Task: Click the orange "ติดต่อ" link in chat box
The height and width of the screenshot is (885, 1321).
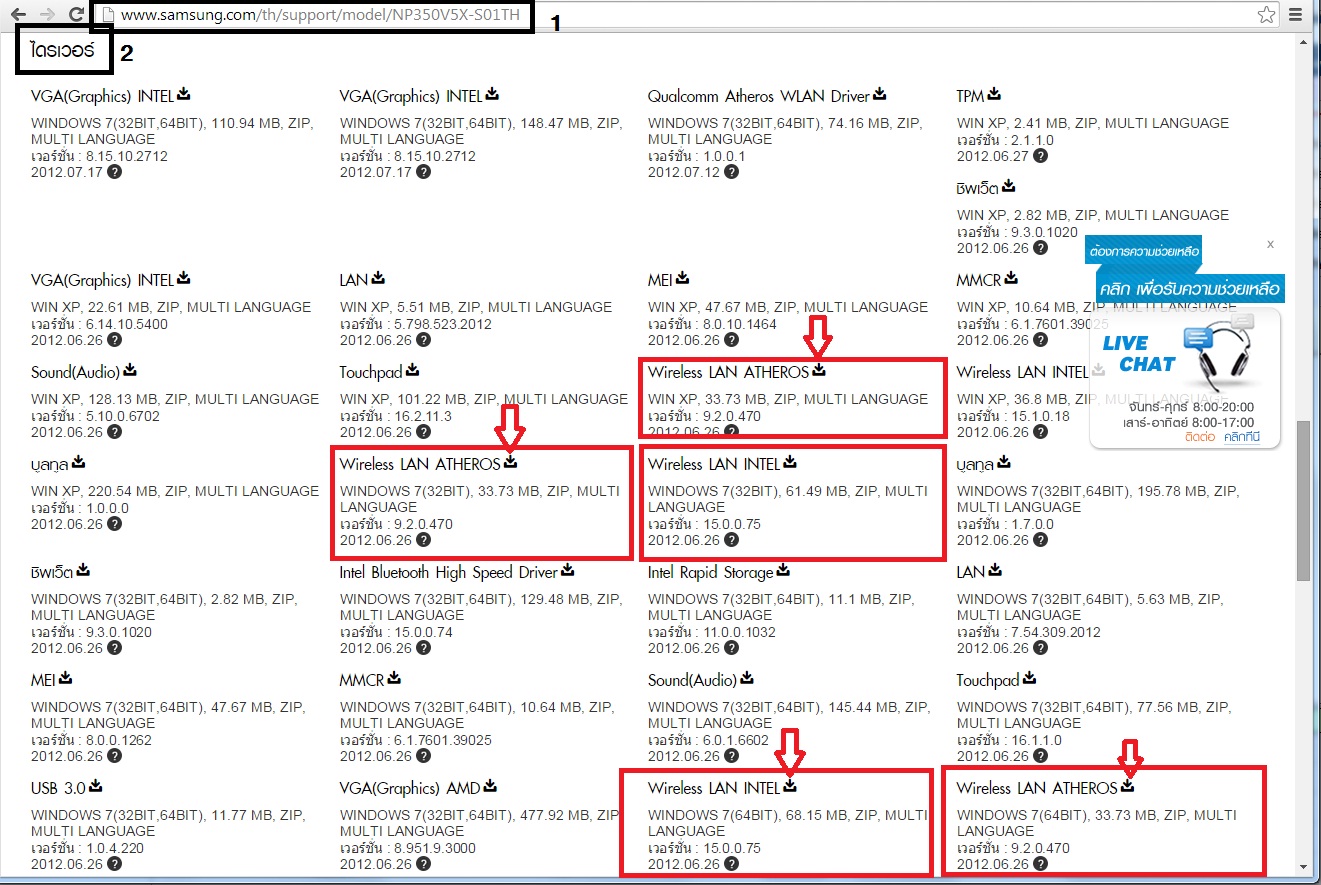Action: [x=1200, y=438]
